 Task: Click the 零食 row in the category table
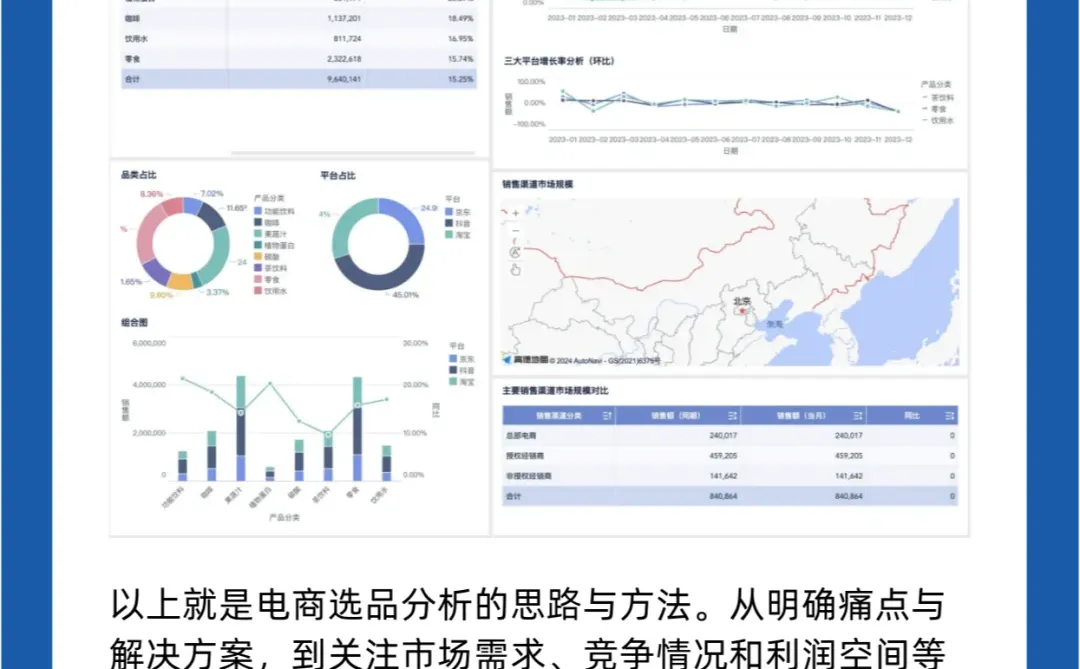point(299,59)
